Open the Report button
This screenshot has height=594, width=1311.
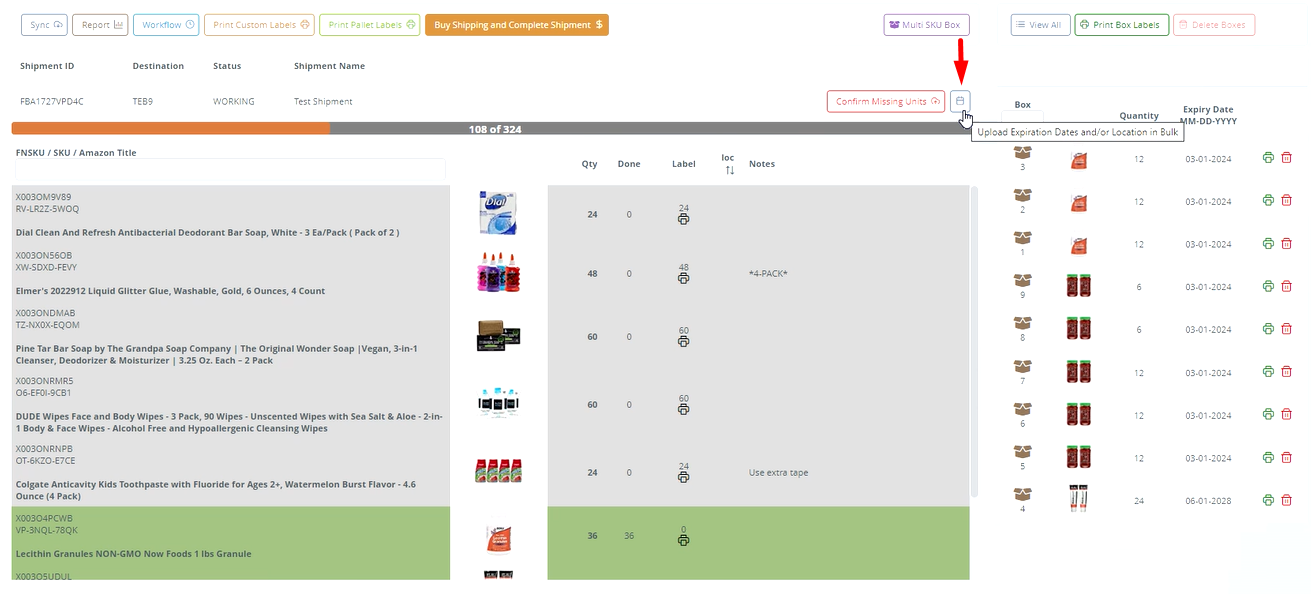tap(100, 25)
